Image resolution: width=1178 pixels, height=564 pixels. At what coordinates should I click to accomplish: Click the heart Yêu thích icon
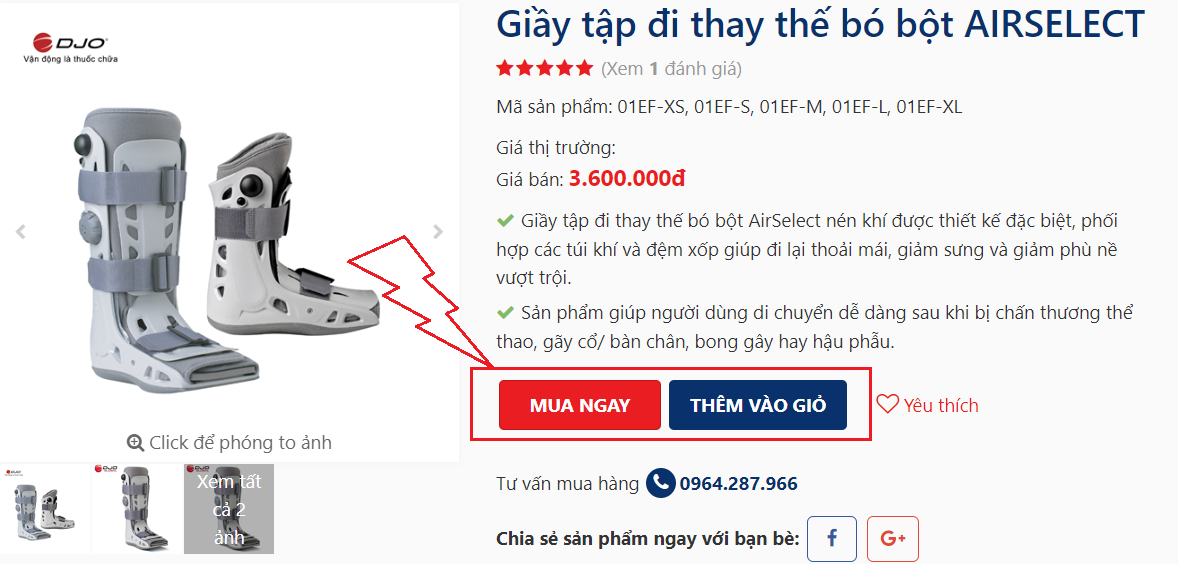(x=887, y=405)
